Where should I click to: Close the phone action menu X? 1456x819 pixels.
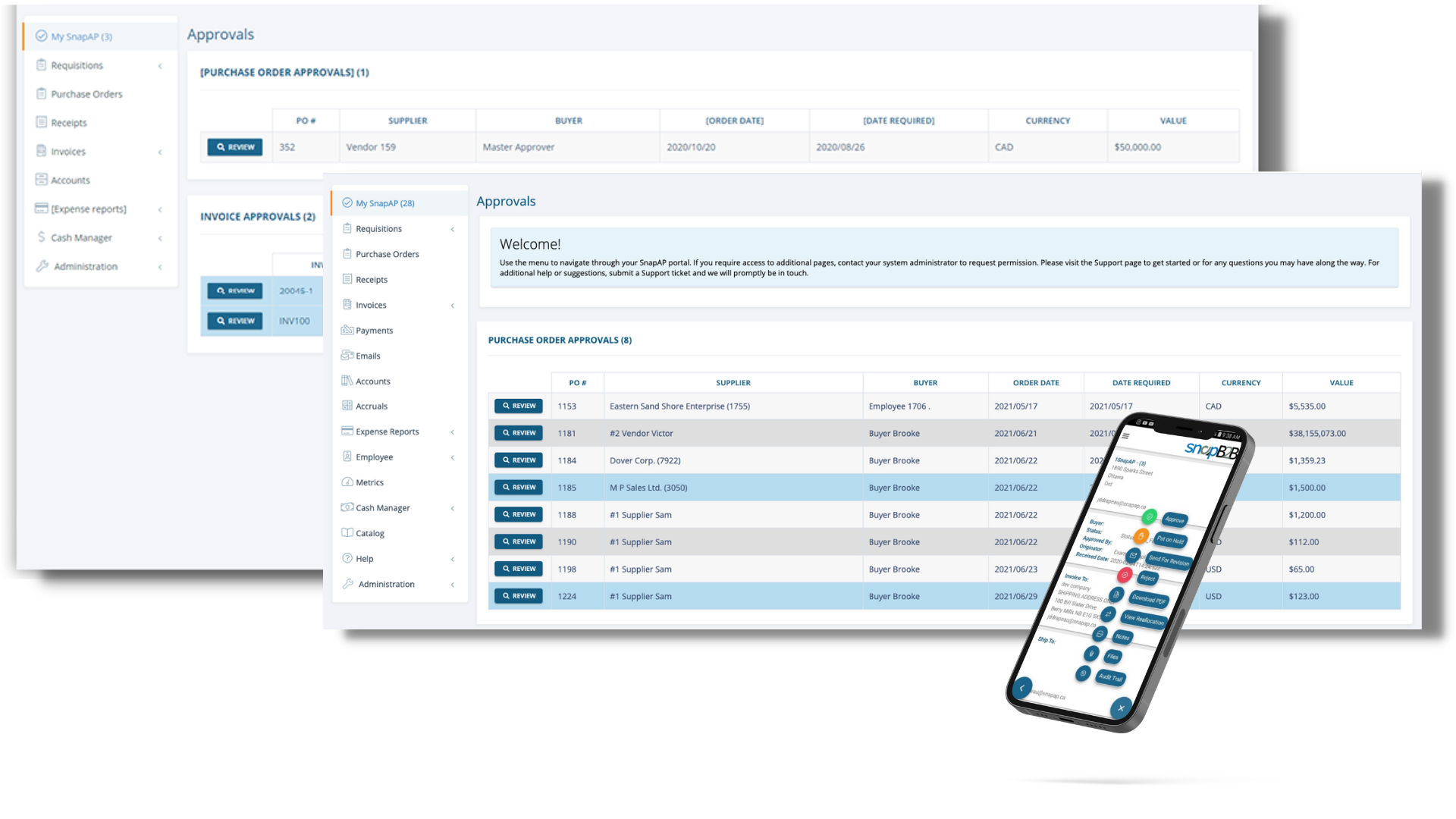(1121, 708)
